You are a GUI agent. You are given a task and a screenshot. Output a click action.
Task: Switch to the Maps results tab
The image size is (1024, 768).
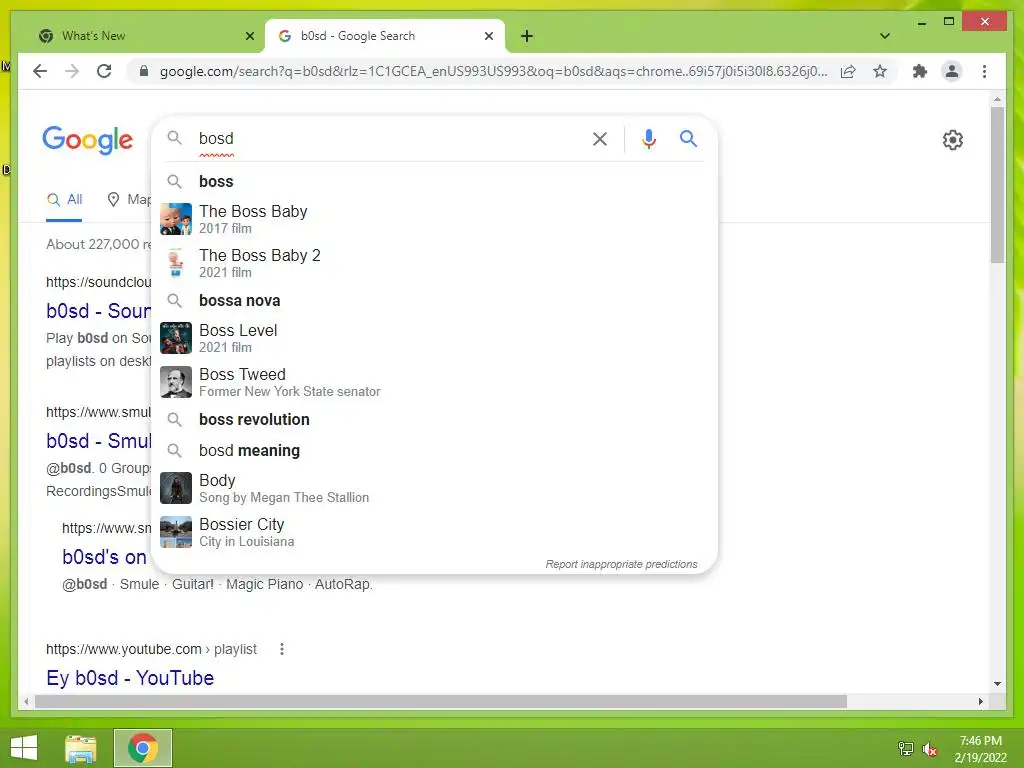[129, 200]
